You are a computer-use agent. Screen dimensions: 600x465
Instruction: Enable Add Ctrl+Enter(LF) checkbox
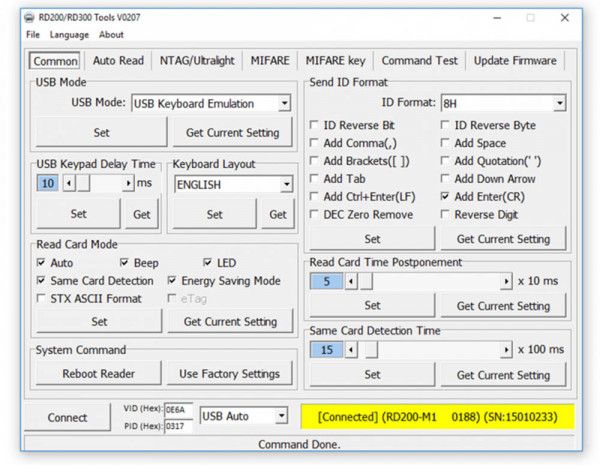tap(314, 197)
